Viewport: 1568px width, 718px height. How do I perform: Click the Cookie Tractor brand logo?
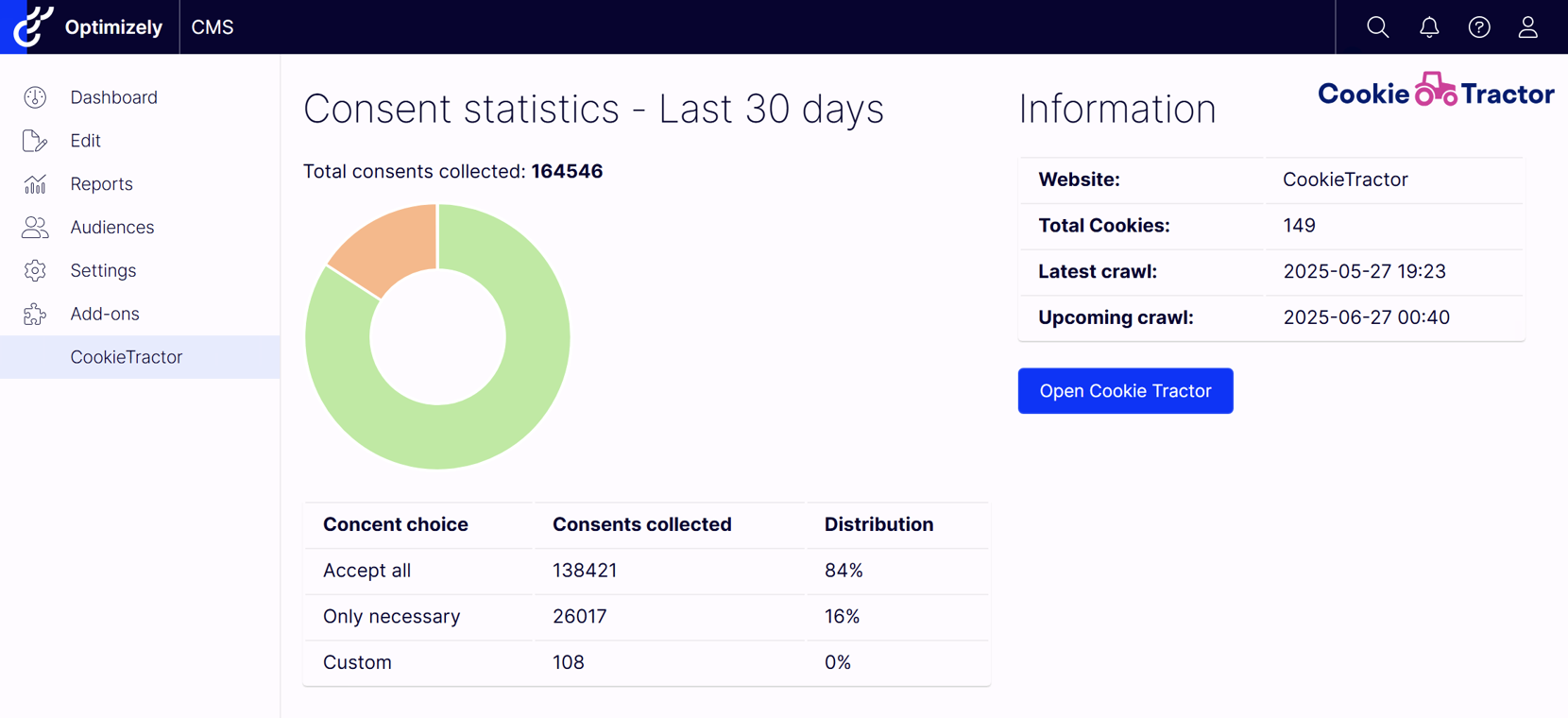pyautogui.click(x=1435, y=93)
